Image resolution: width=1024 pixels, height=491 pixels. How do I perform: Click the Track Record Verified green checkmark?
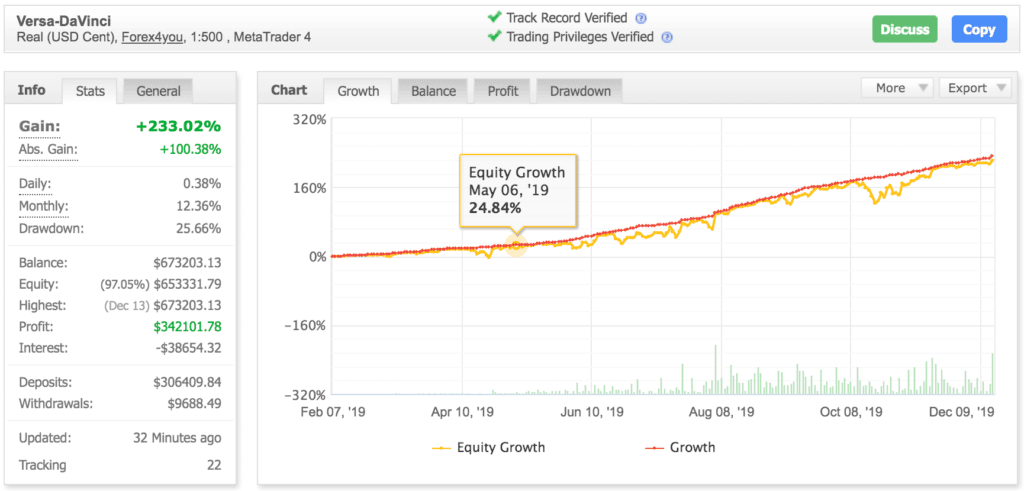click(x=494, y=18)
